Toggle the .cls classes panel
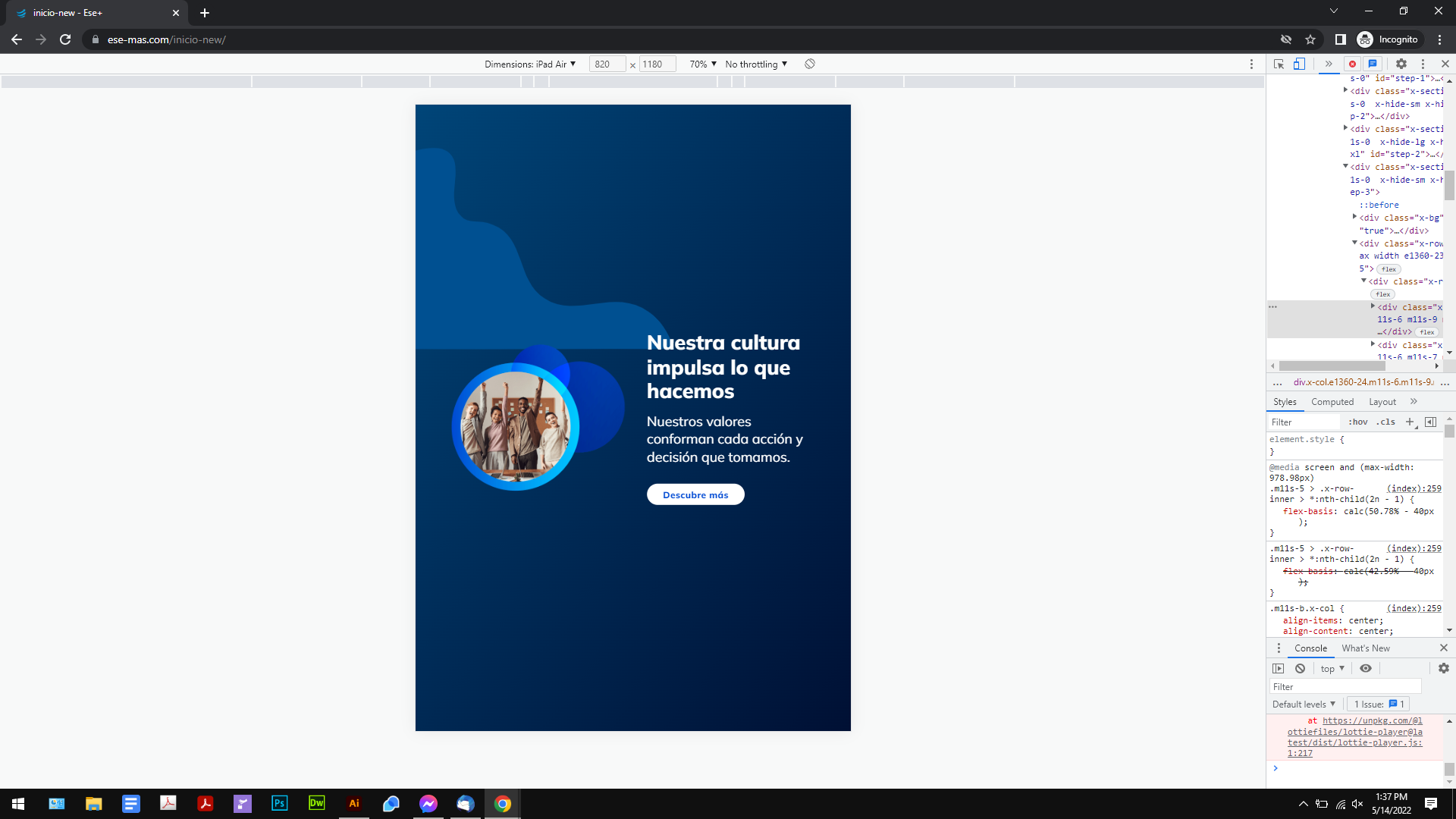This screenshot has width=1456, height=819. (x=1385, y=422)
